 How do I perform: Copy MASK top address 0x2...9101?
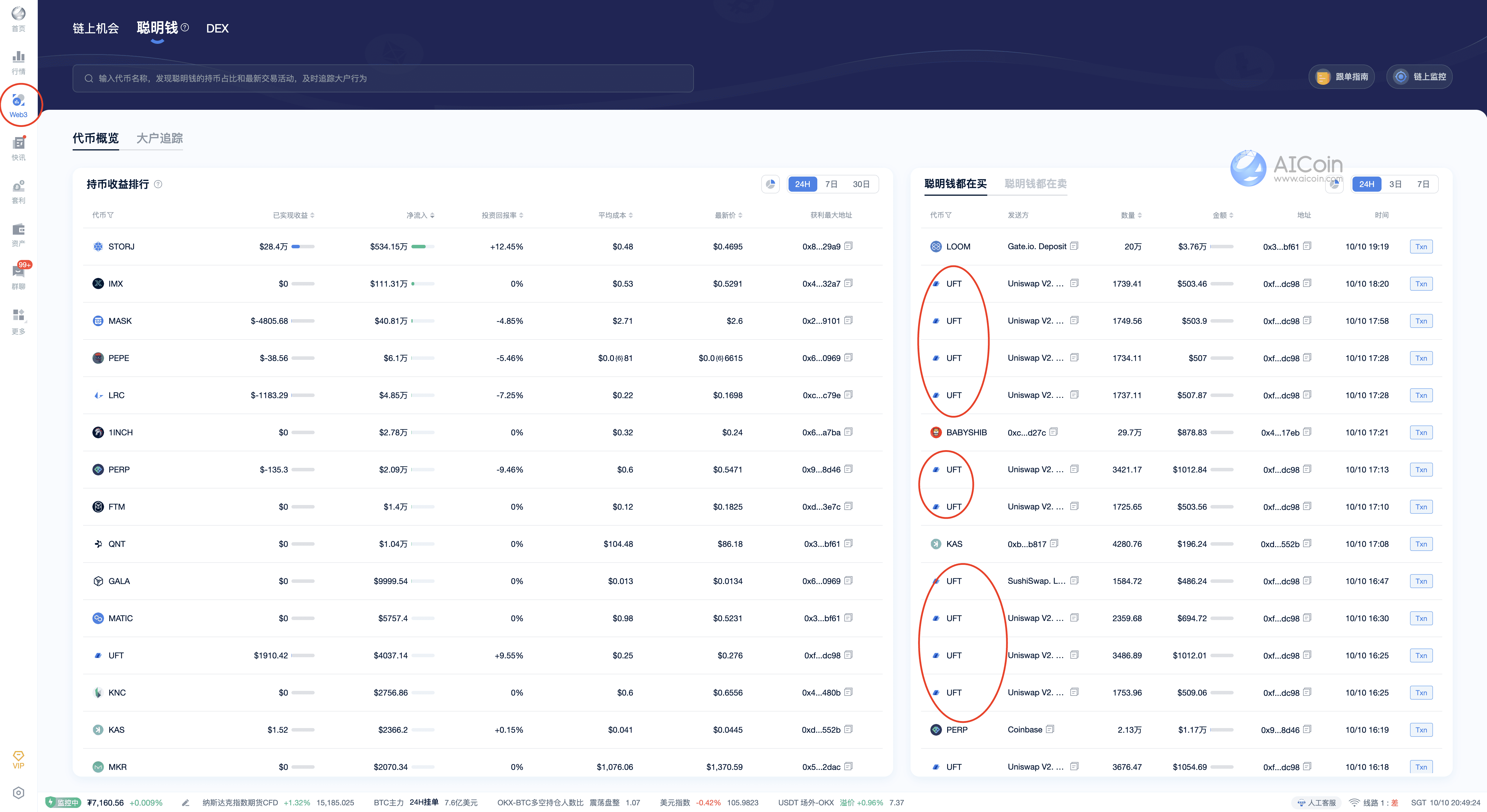848,320
